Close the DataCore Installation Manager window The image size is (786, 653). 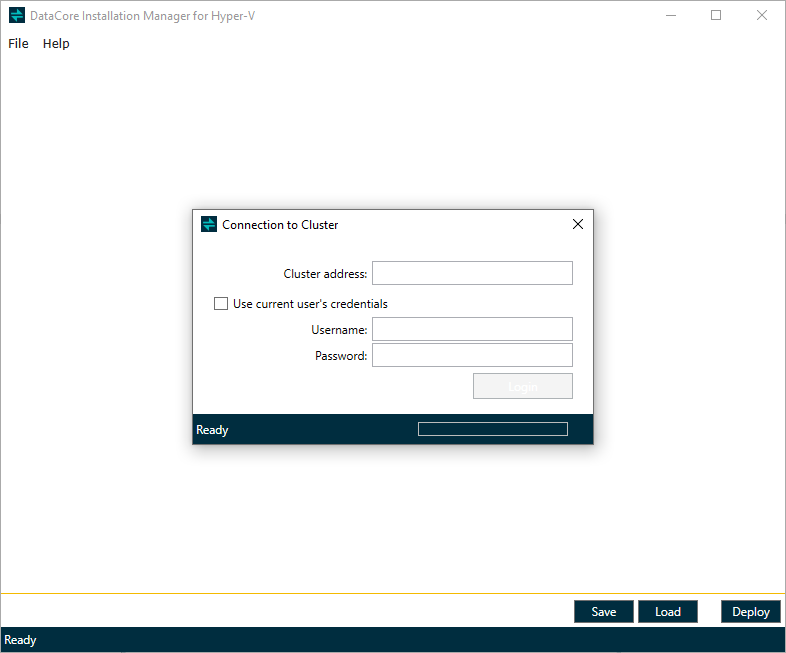(762, 16)
